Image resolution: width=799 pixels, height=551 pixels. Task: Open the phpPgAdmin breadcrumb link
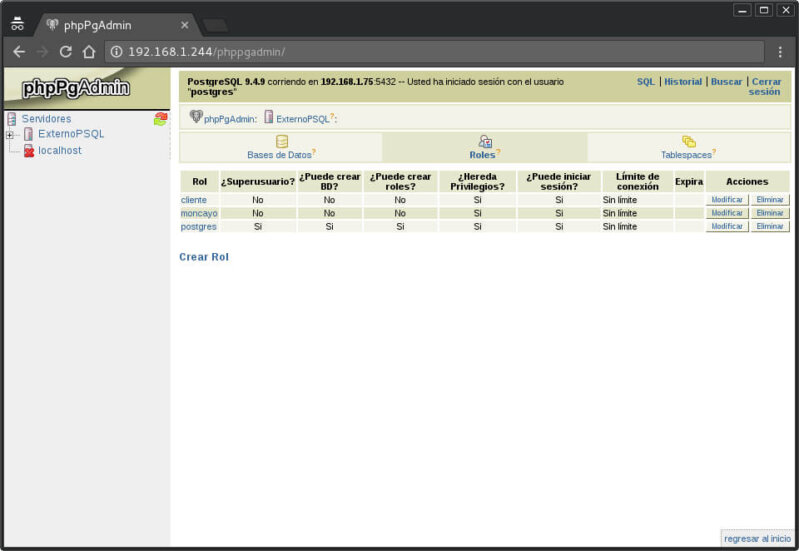[230, 119]
